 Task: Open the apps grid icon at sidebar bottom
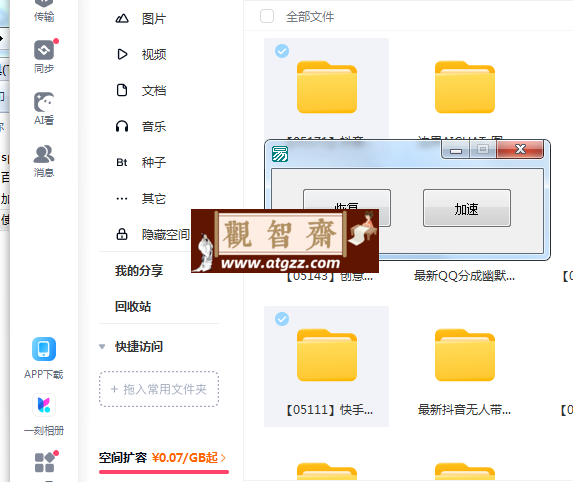(45, 462)
